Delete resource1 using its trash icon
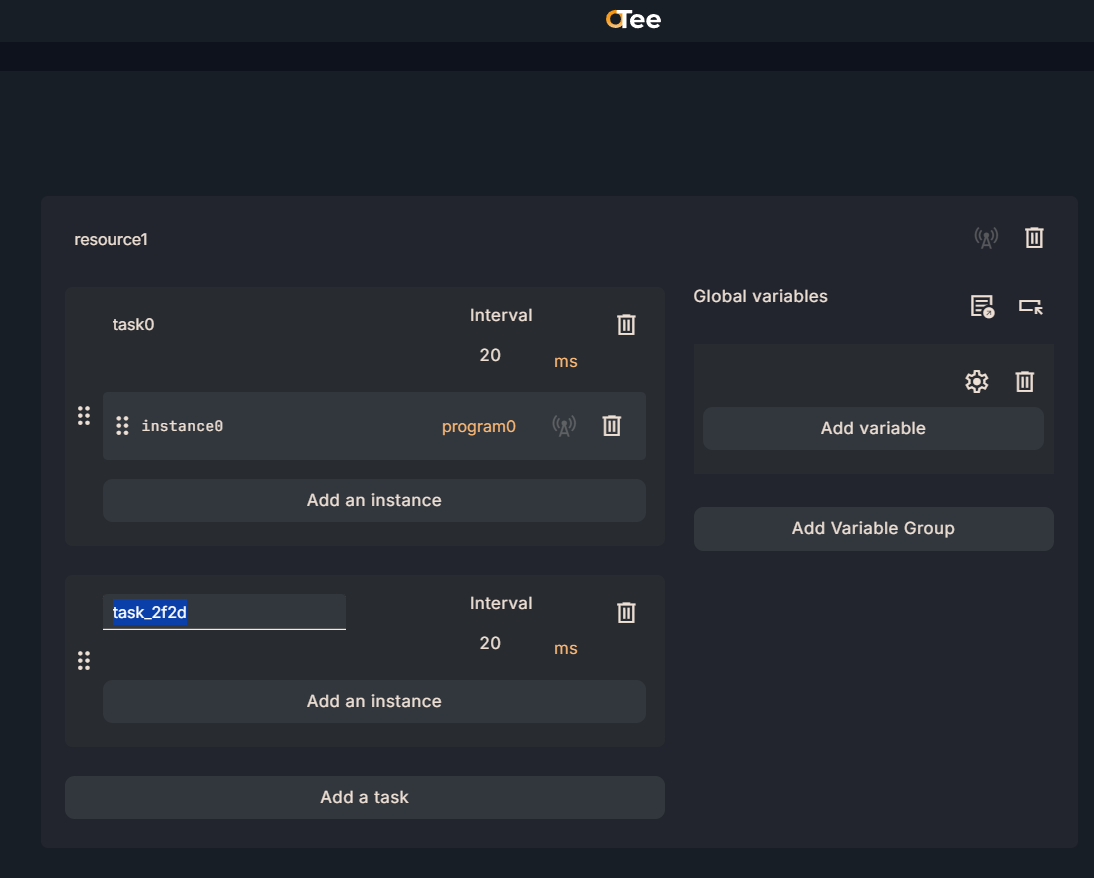 [x=1034, y=238]
